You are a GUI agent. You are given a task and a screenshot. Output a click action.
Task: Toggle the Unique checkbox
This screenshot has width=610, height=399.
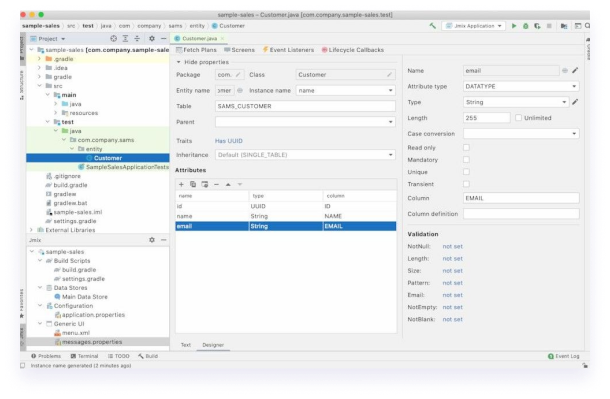point(466,172)
